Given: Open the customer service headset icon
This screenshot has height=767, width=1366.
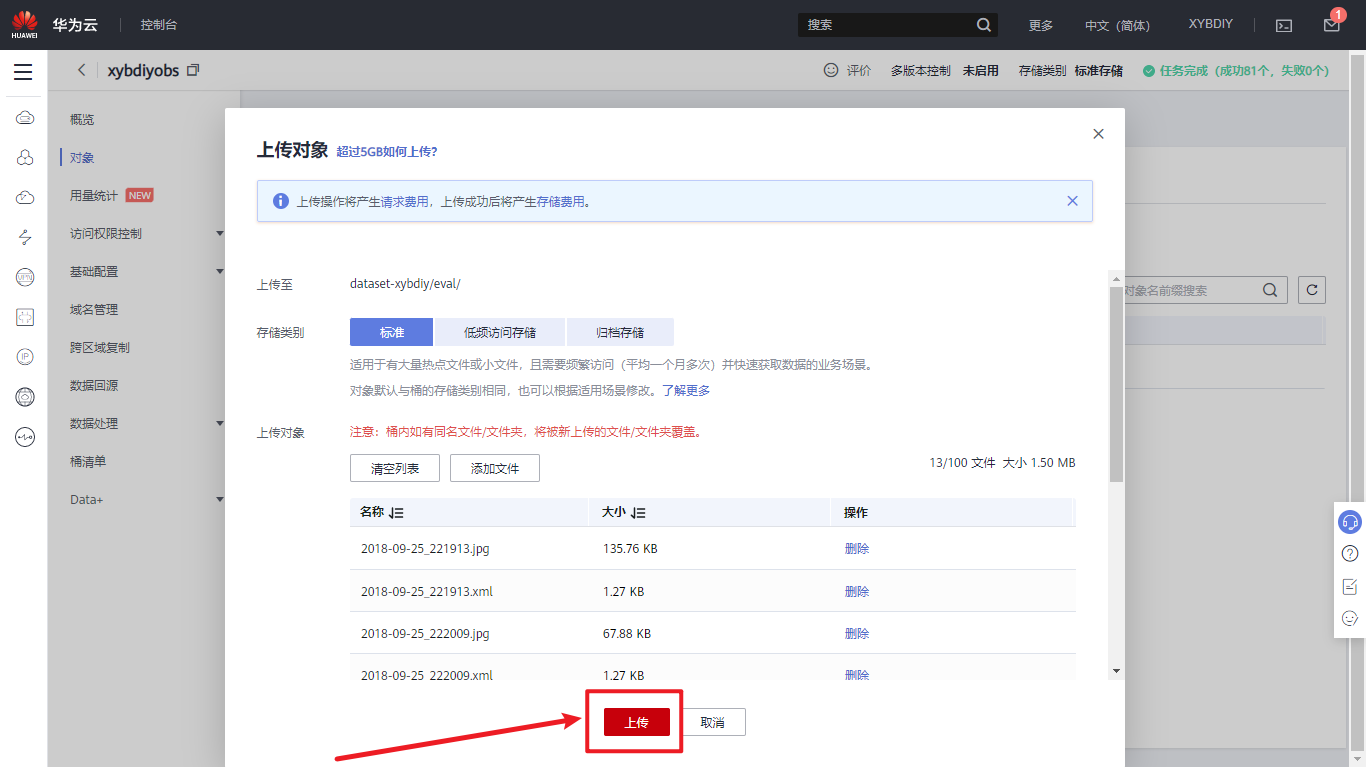Looking at the screenshot, I should click(x=1350, y=521).
